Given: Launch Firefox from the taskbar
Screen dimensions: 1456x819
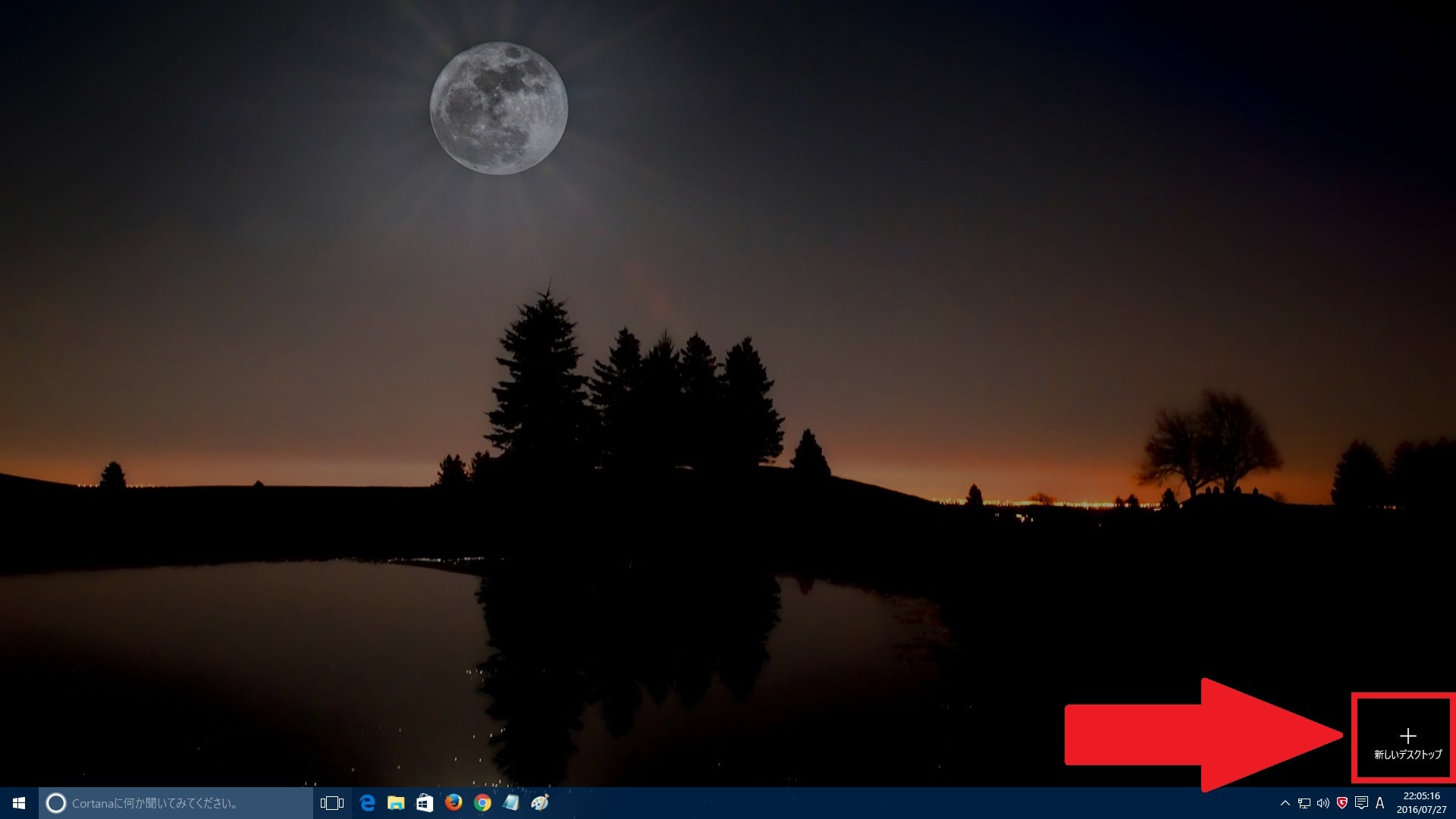Looking at the screenshot, I should tap(453, 802).
